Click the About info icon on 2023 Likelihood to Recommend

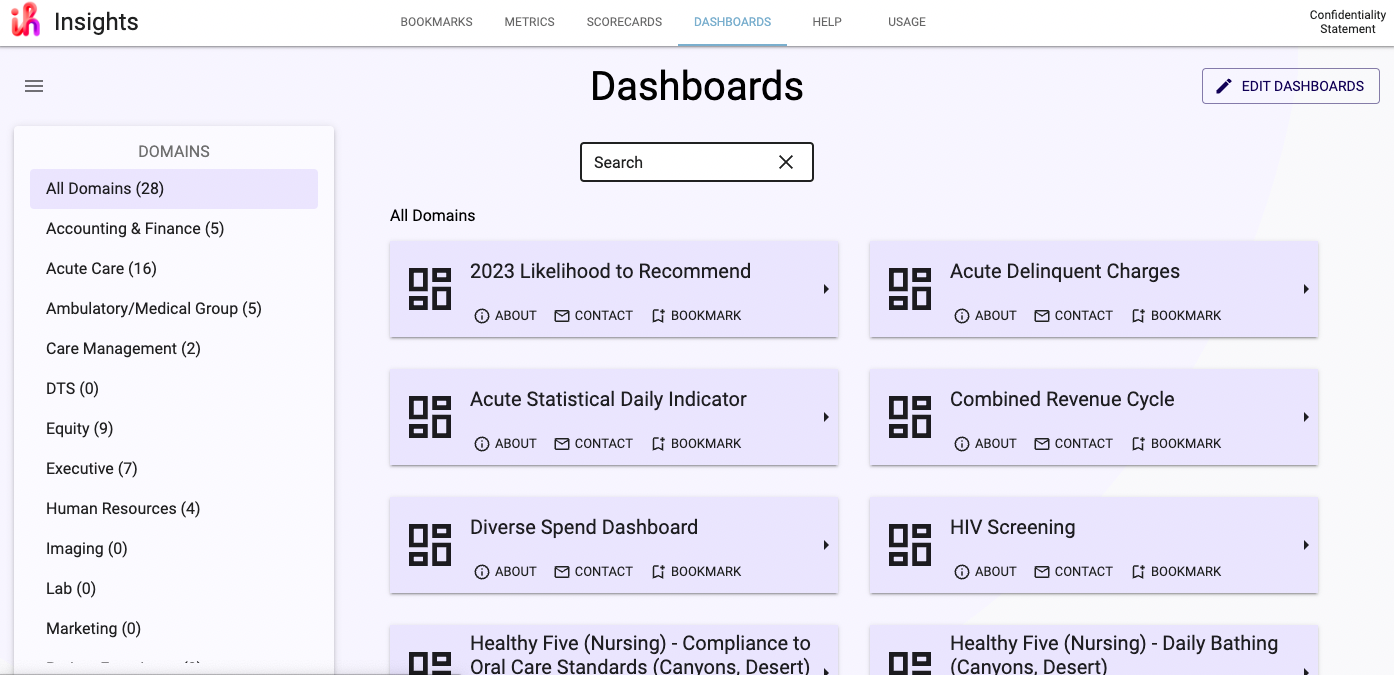(481, 315)
